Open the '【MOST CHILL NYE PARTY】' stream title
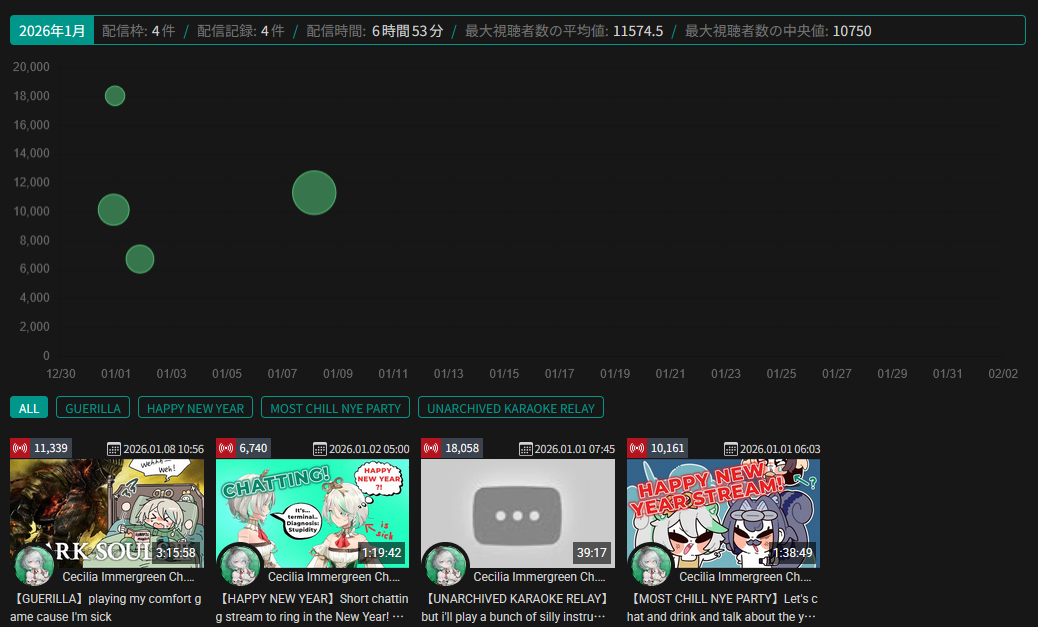This screenshot has width=1038, height=627. pyautogui.click(x=722, y=608)
